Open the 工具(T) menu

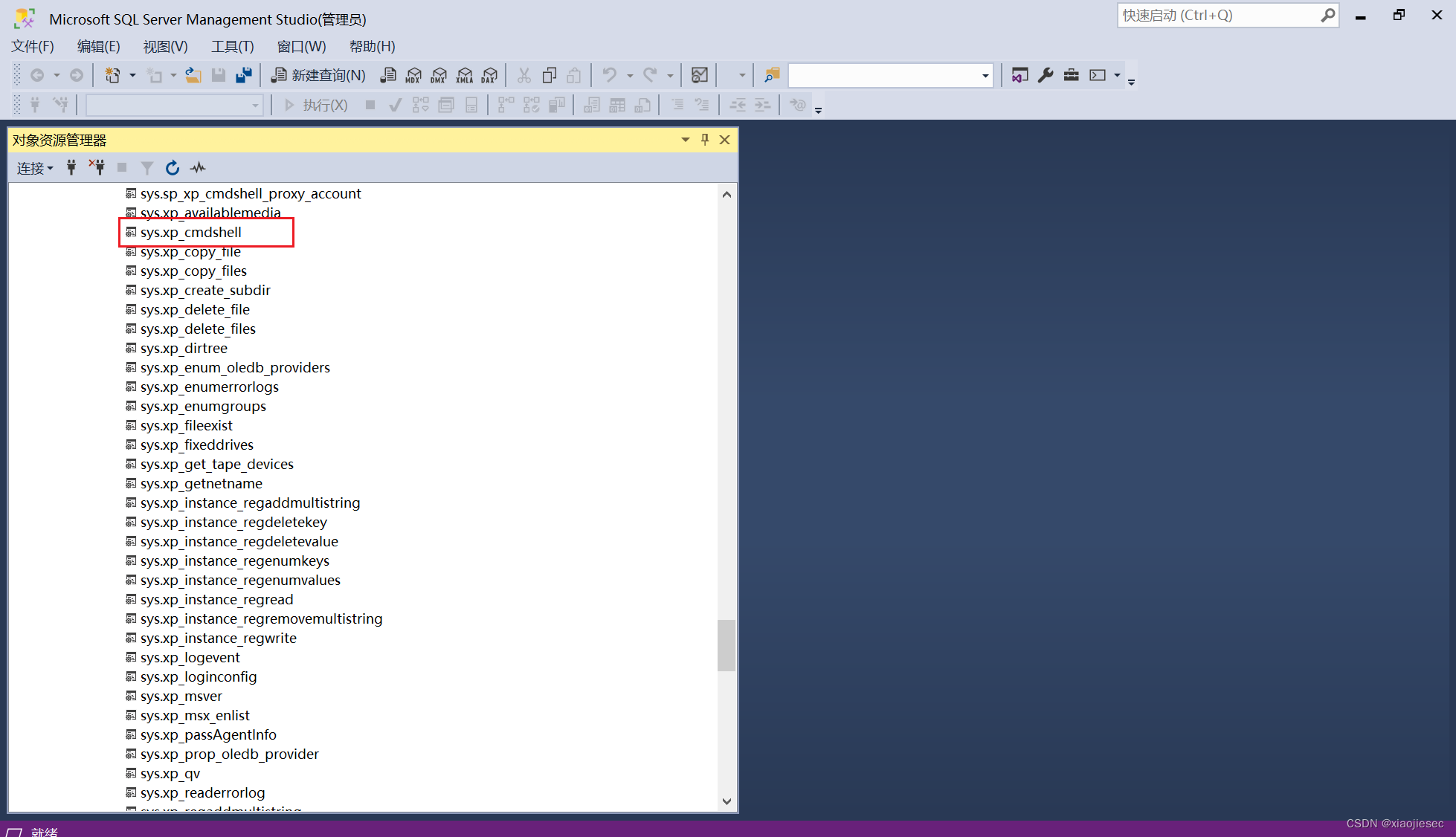pos(232,46)
